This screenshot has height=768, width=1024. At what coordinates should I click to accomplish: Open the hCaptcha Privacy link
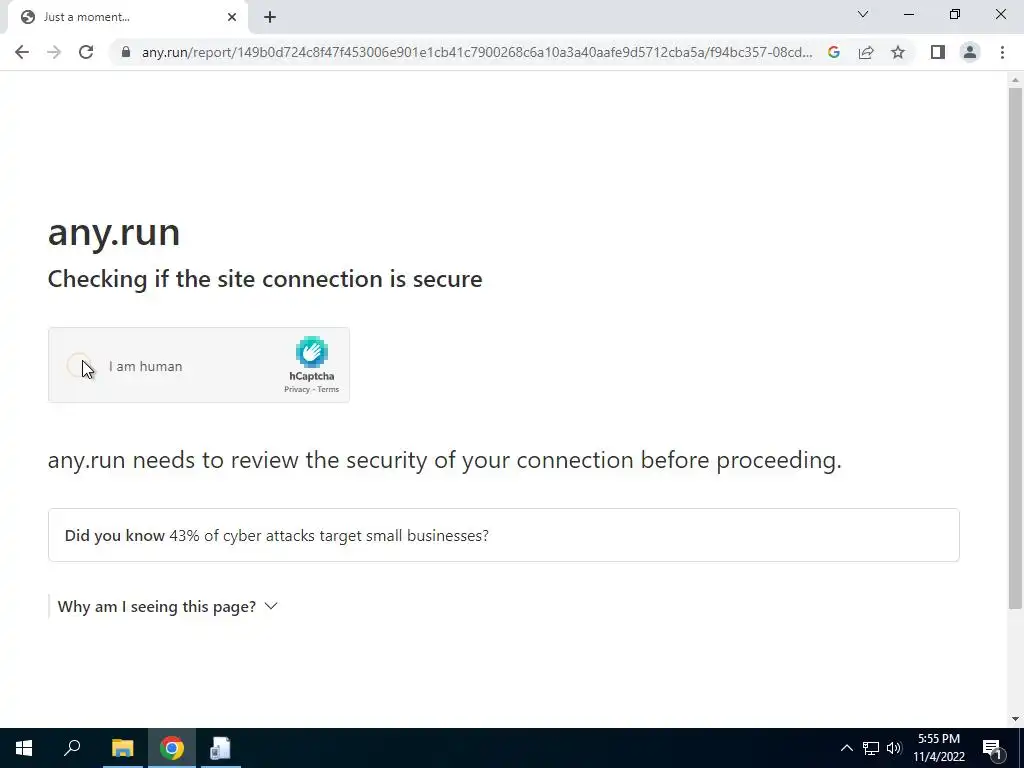click(x=296, y=389)
